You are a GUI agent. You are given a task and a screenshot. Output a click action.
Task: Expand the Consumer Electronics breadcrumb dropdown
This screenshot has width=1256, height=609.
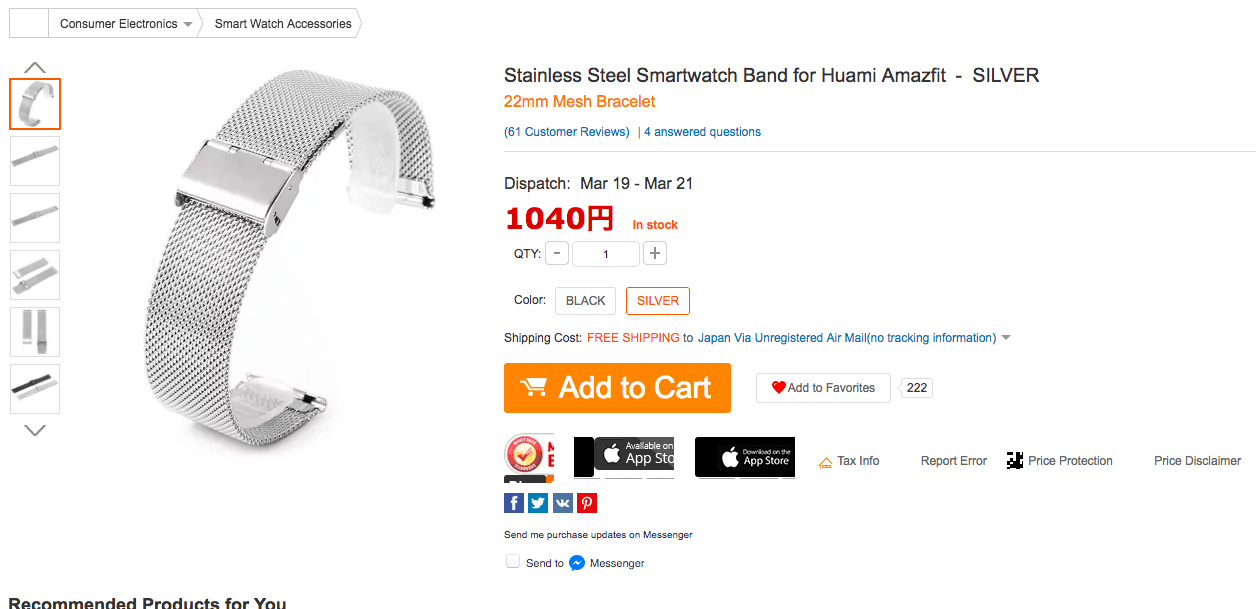pyautogui.click(x=187, y=24)
